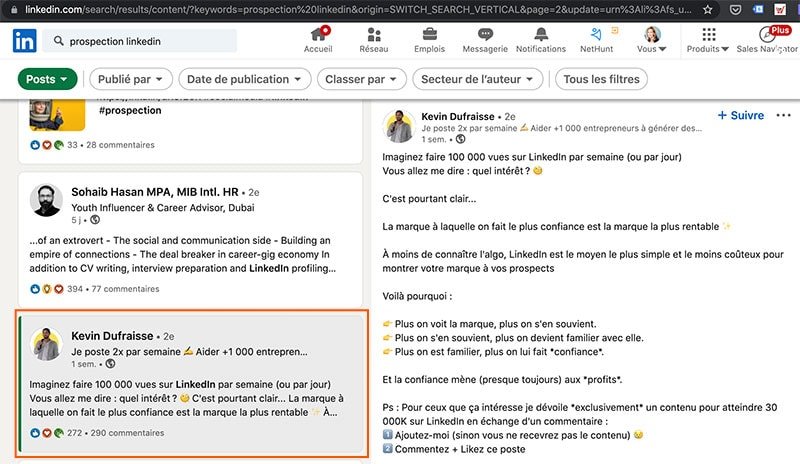The image size is (800, 464).
Task: Click the search field with prospection linkedin
Action: (x=139, y=41)
